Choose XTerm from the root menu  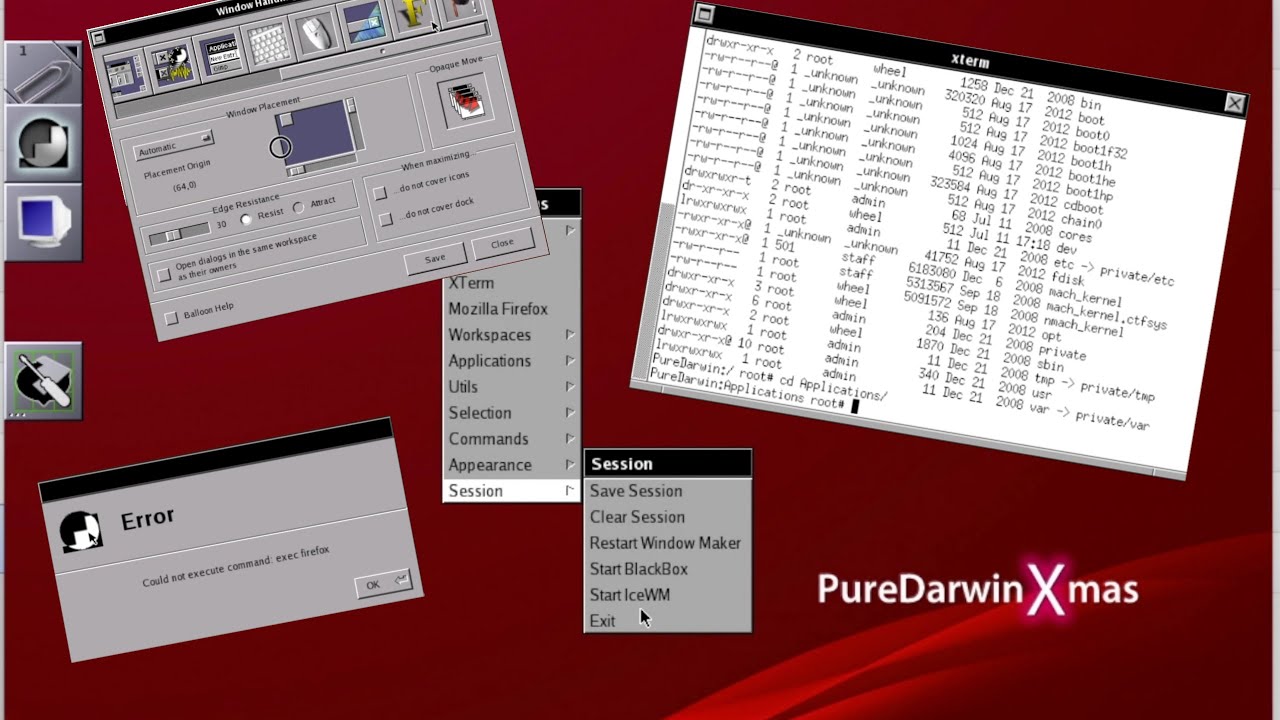[511, 283]
